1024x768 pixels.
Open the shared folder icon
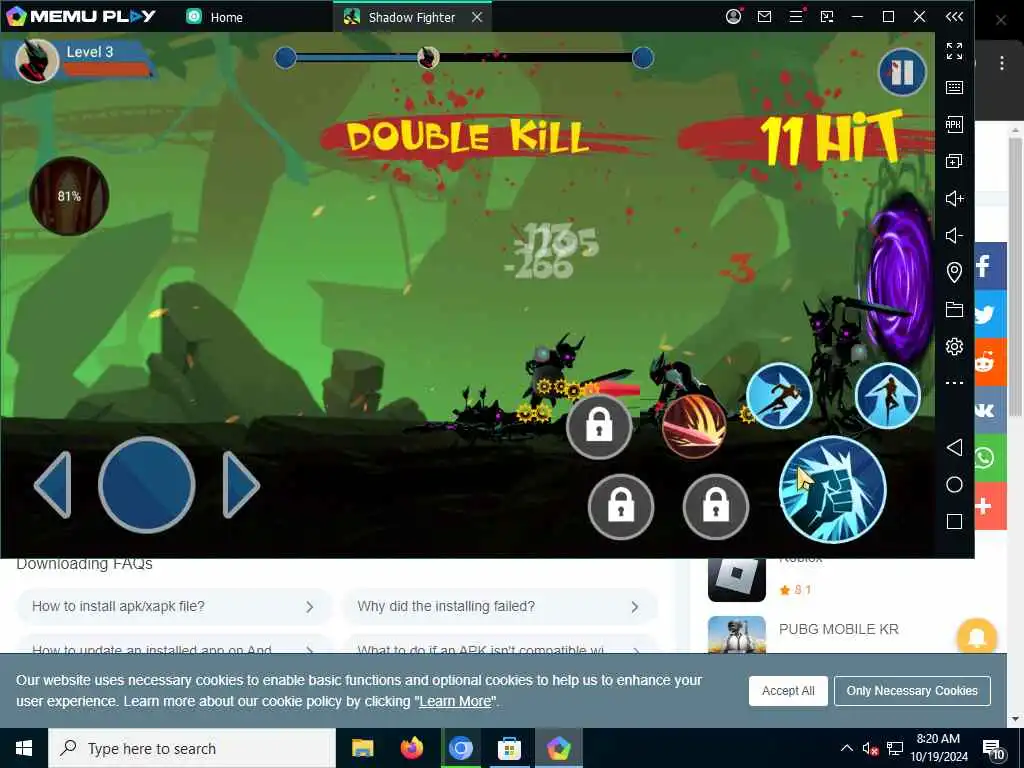[954, 310]
